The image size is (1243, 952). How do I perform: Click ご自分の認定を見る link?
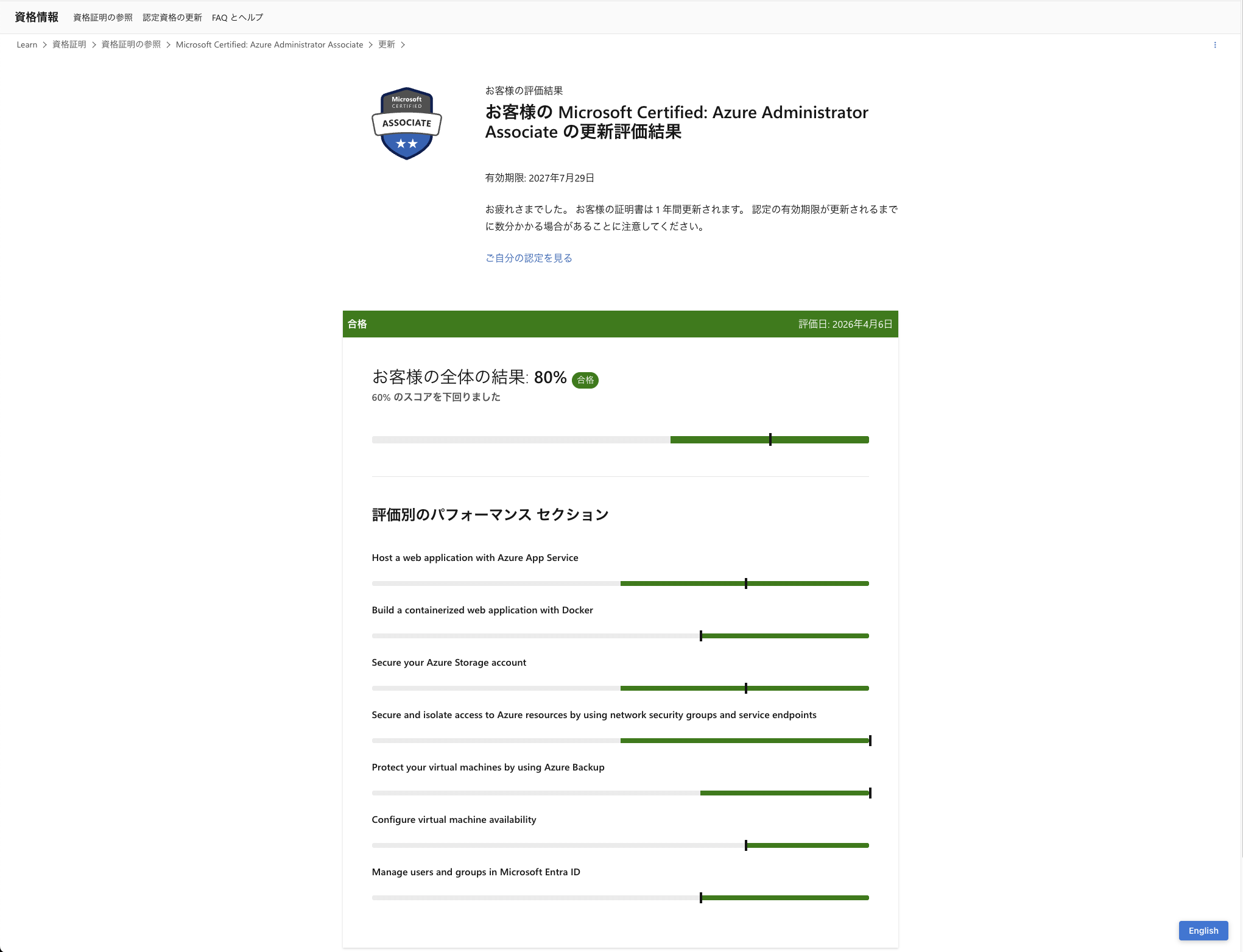point(529,258)
